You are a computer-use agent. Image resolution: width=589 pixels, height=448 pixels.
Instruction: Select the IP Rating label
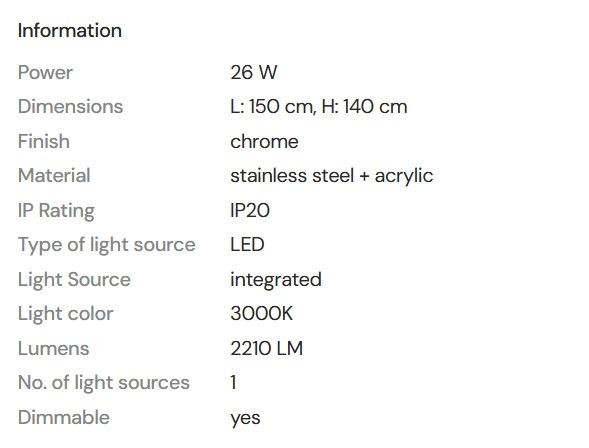(56, 210)
